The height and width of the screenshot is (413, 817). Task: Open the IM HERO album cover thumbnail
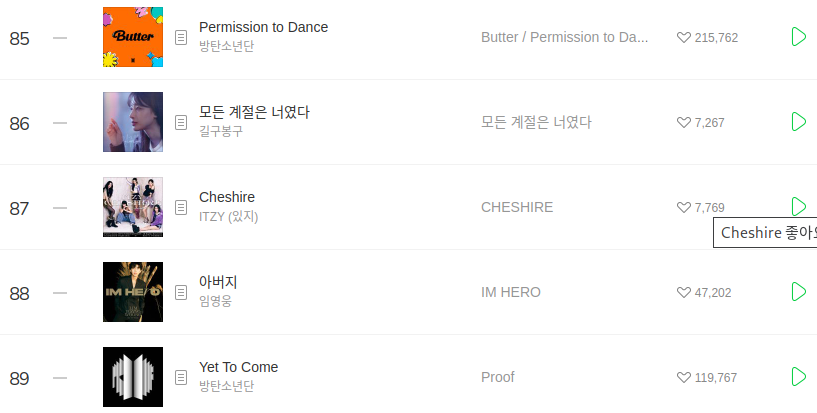point(132,292)
